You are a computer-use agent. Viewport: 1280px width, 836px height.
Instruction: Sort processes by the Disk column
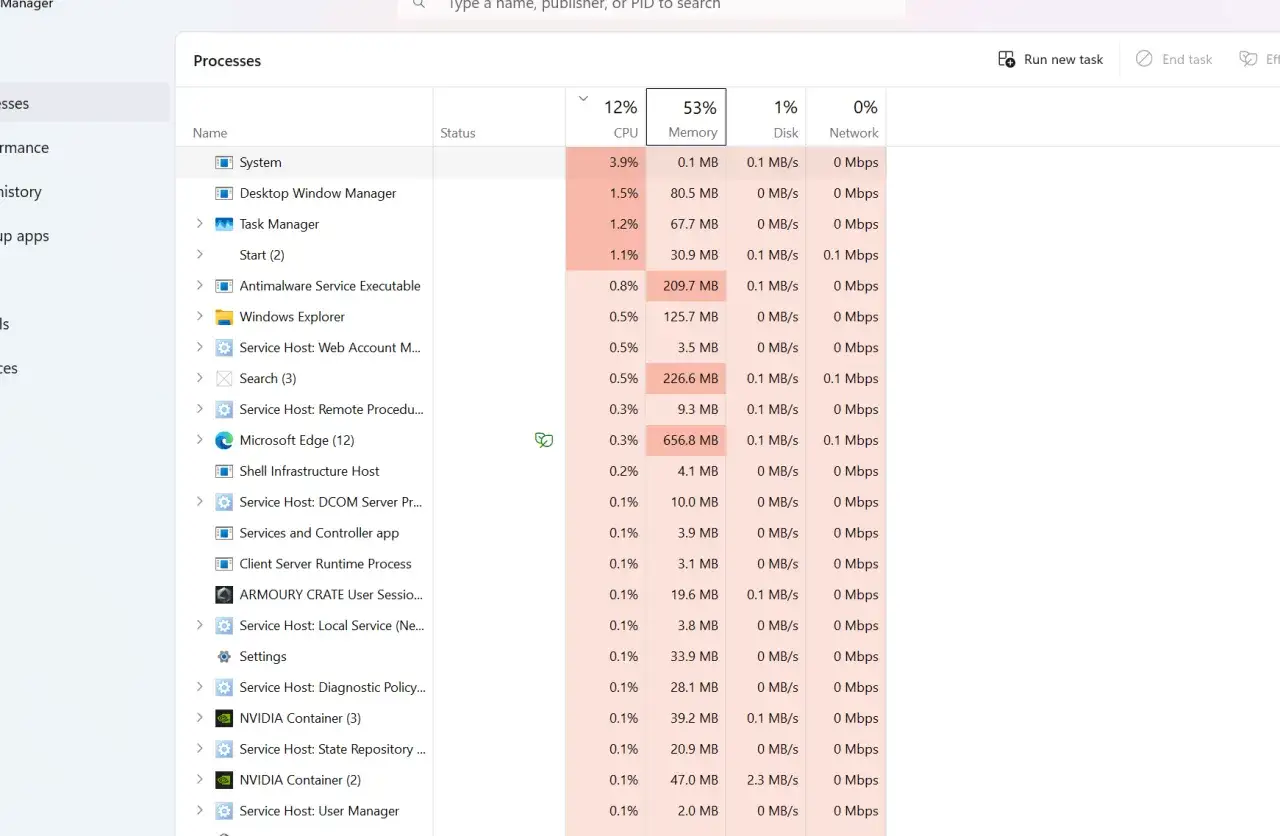[x=766, y=117]
